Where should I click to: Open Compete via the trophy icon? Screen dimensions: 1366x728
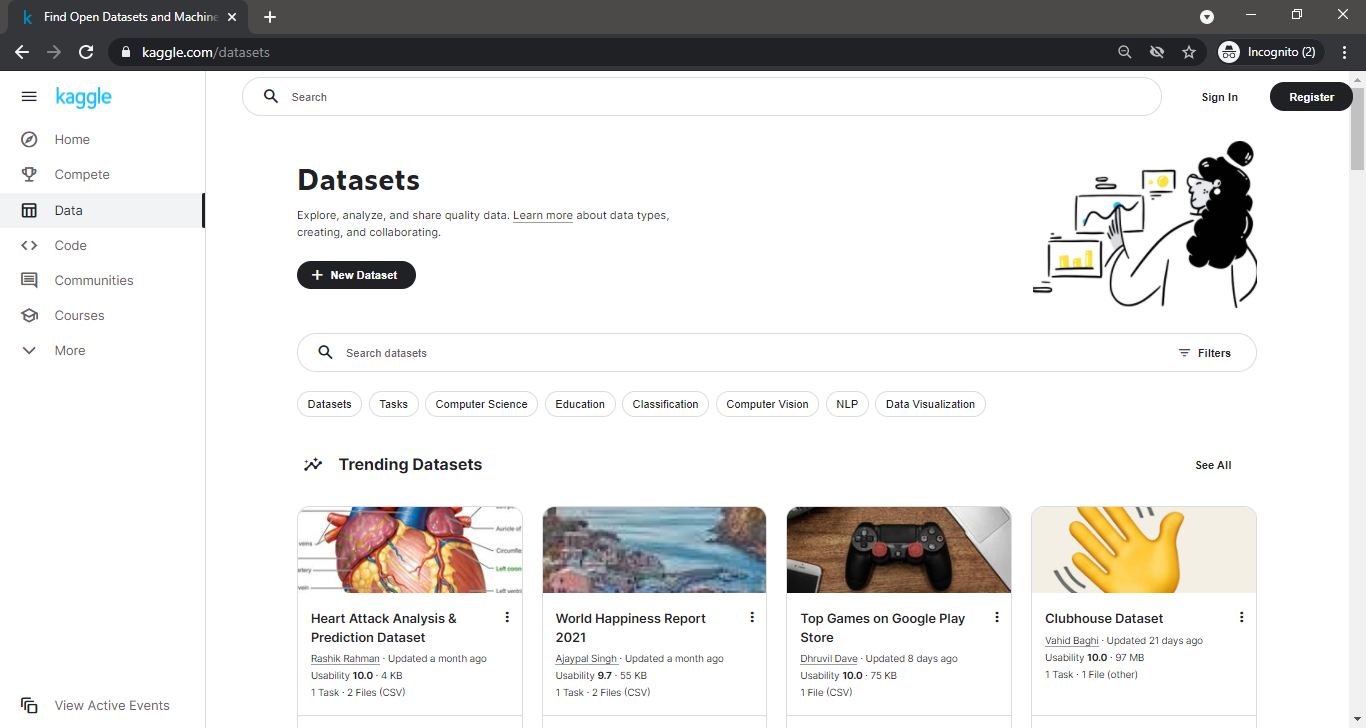[29, 174]
